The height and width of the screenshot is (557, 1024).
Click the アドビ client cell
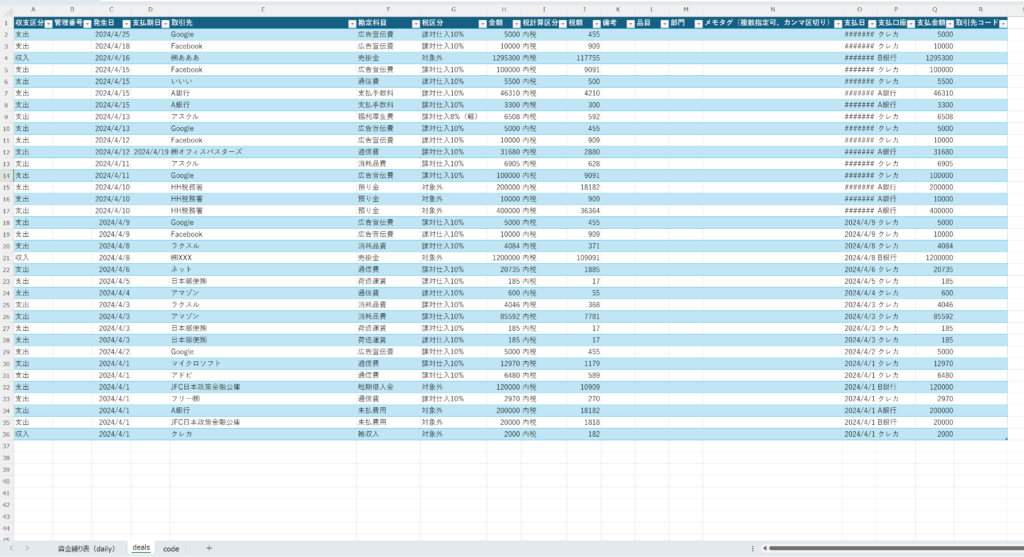263,375
